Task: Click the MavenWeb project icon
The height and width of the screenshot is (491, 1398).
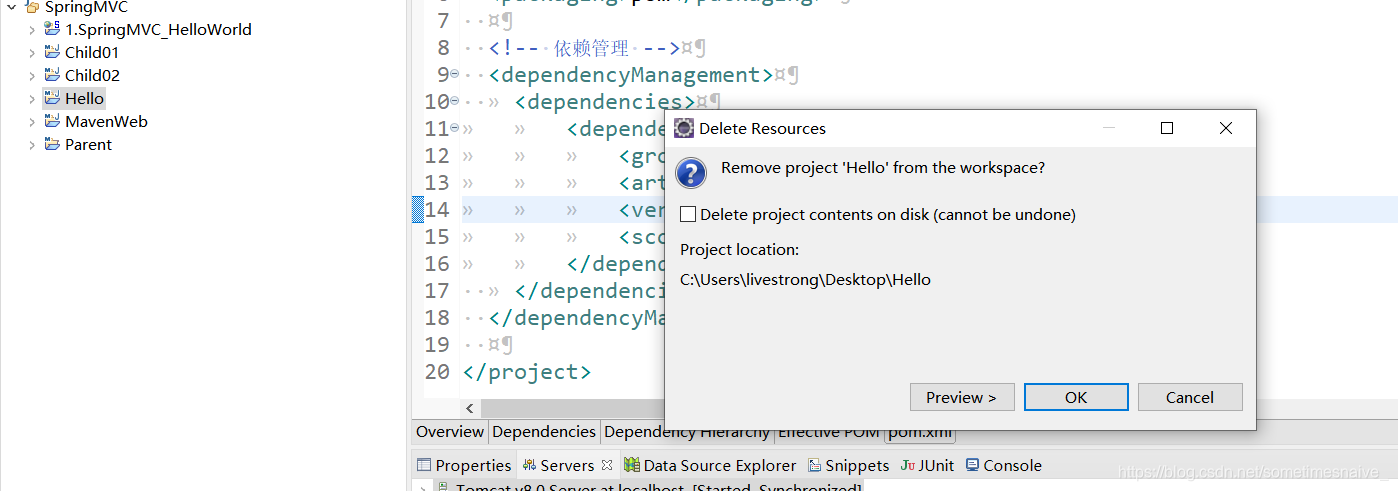Action: [x=52, y=121]
